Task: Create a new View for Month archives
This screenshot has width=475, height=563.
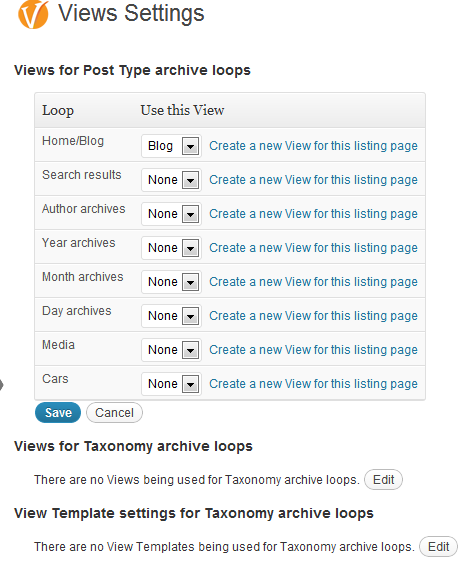Action: [313, 282]
